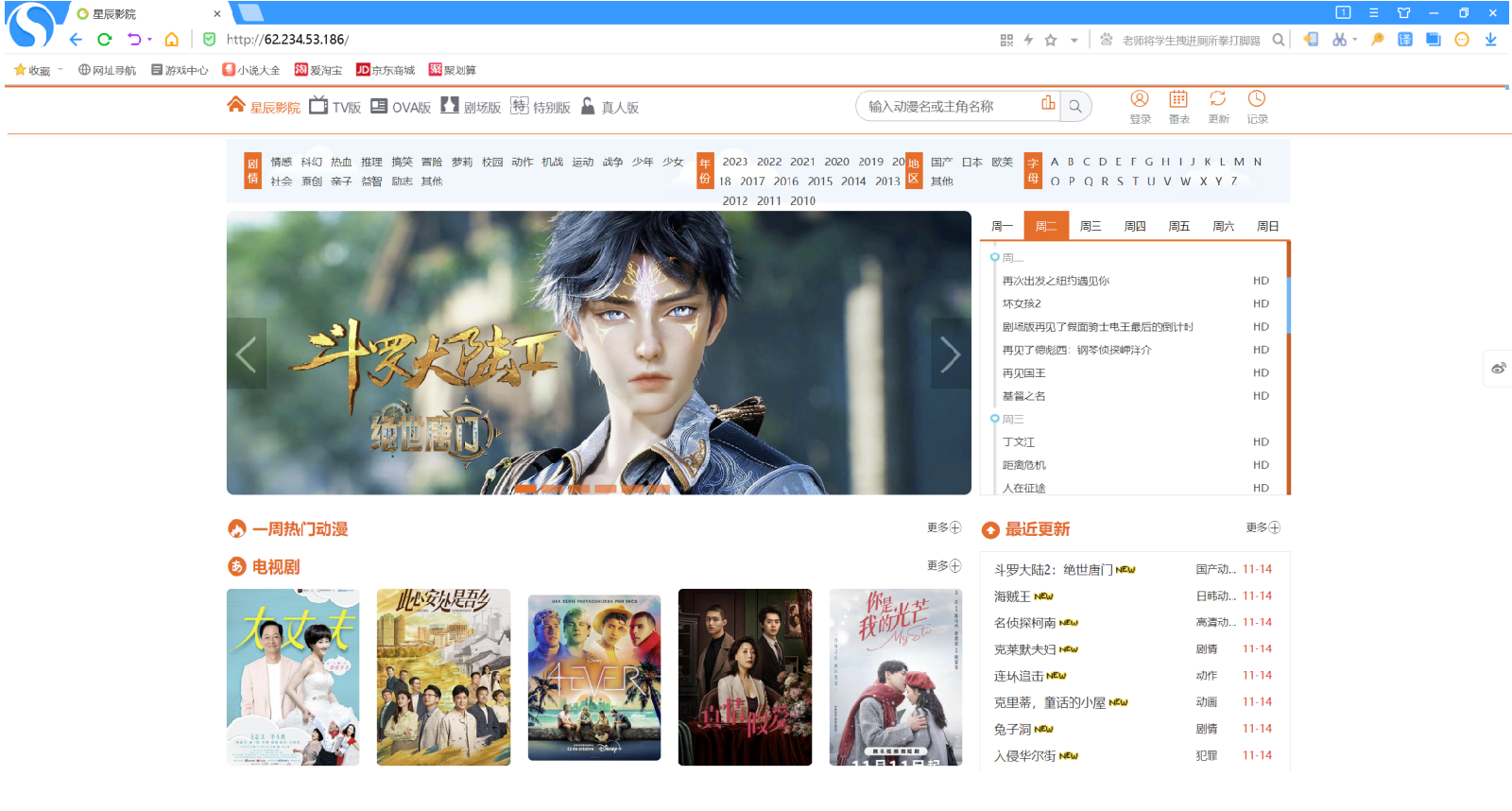The width and height of the screenshot is (1512, 811).
Task: Bookmark page with the star icon
Action: 1051,40
